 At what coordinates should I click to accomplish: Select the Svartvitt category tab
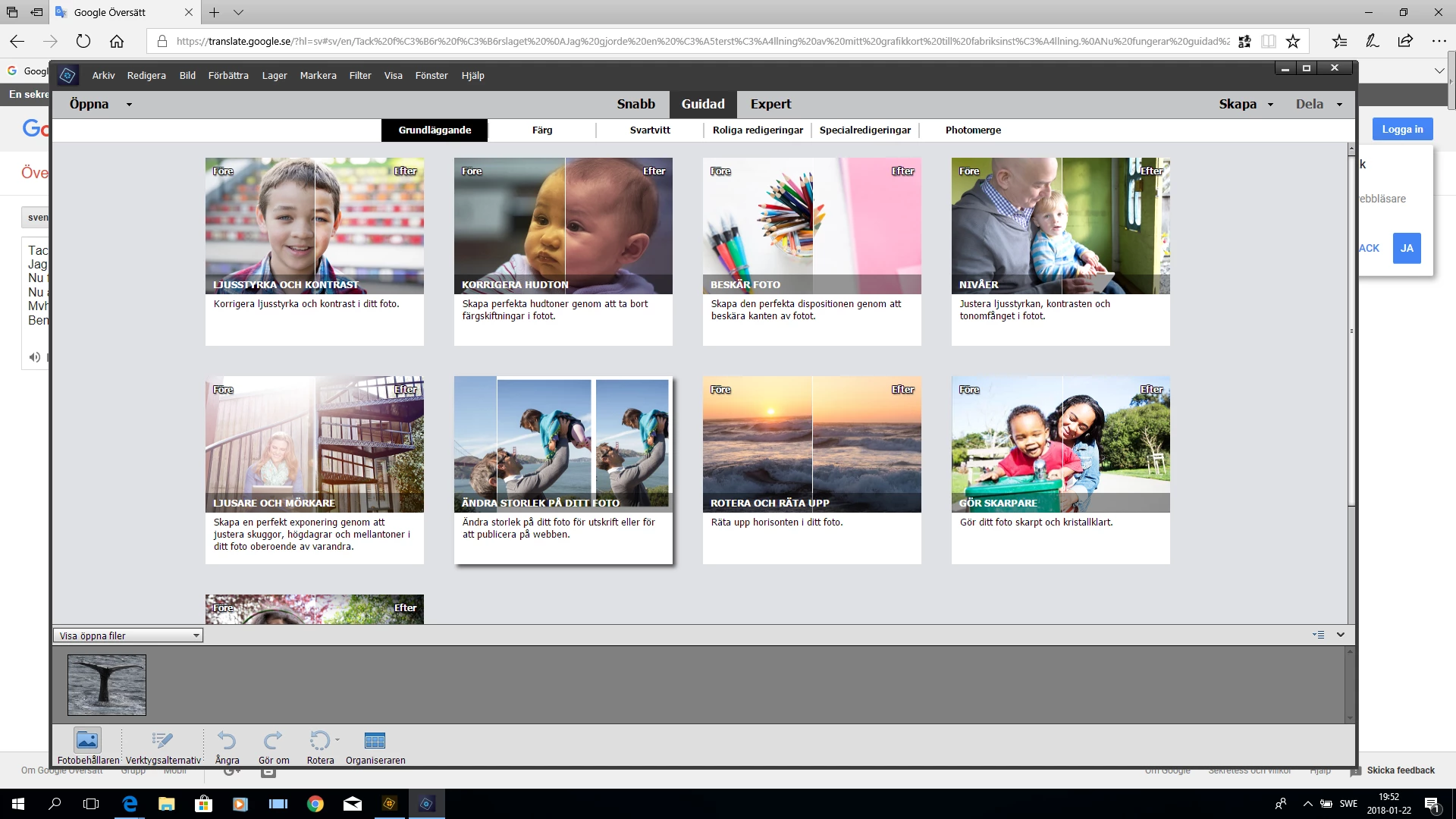coord(650,130)
